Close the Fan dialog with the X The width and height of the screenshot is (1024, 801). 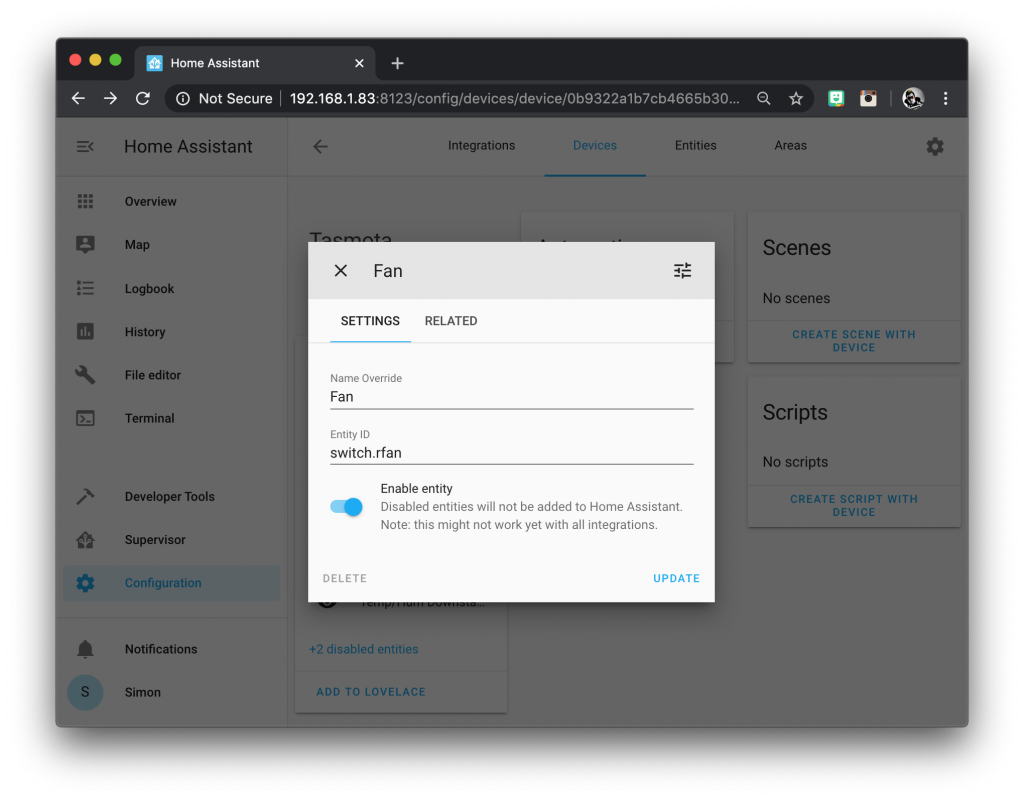click(340, 270)
